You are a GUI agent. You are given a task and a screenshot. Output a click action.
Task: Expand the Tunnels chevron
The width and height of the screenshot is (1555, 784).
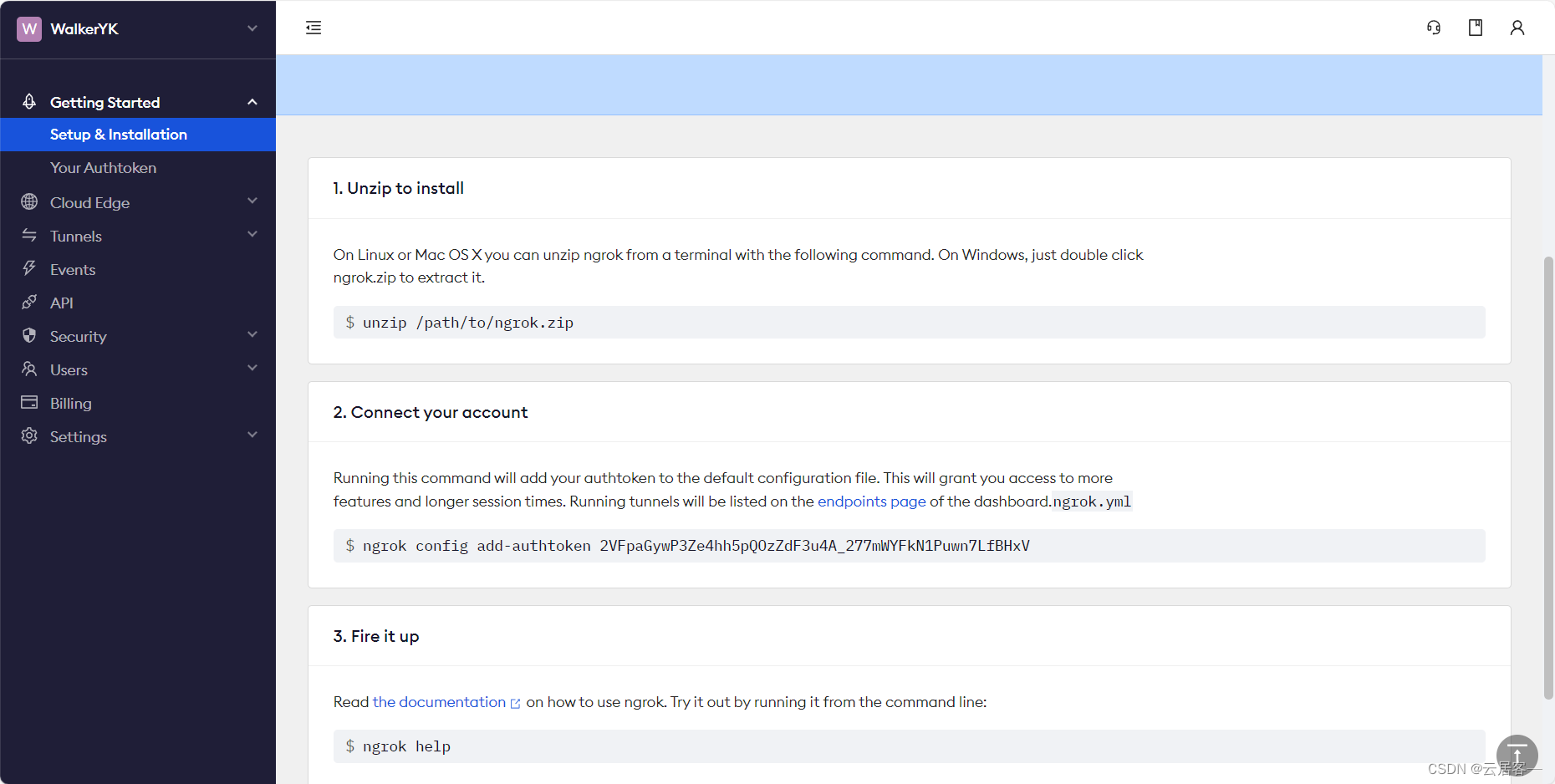[x=252, y=235]
